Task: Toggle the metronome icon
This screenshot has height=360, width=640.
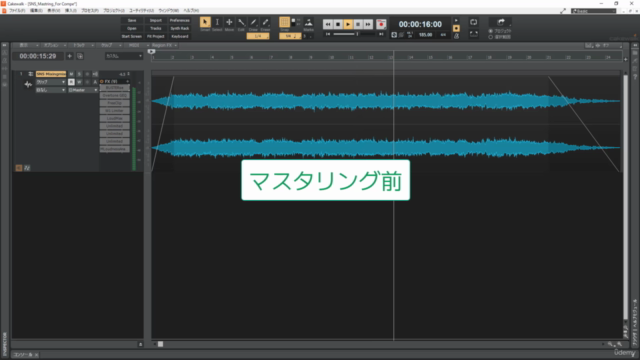Action: coord(456,36)
